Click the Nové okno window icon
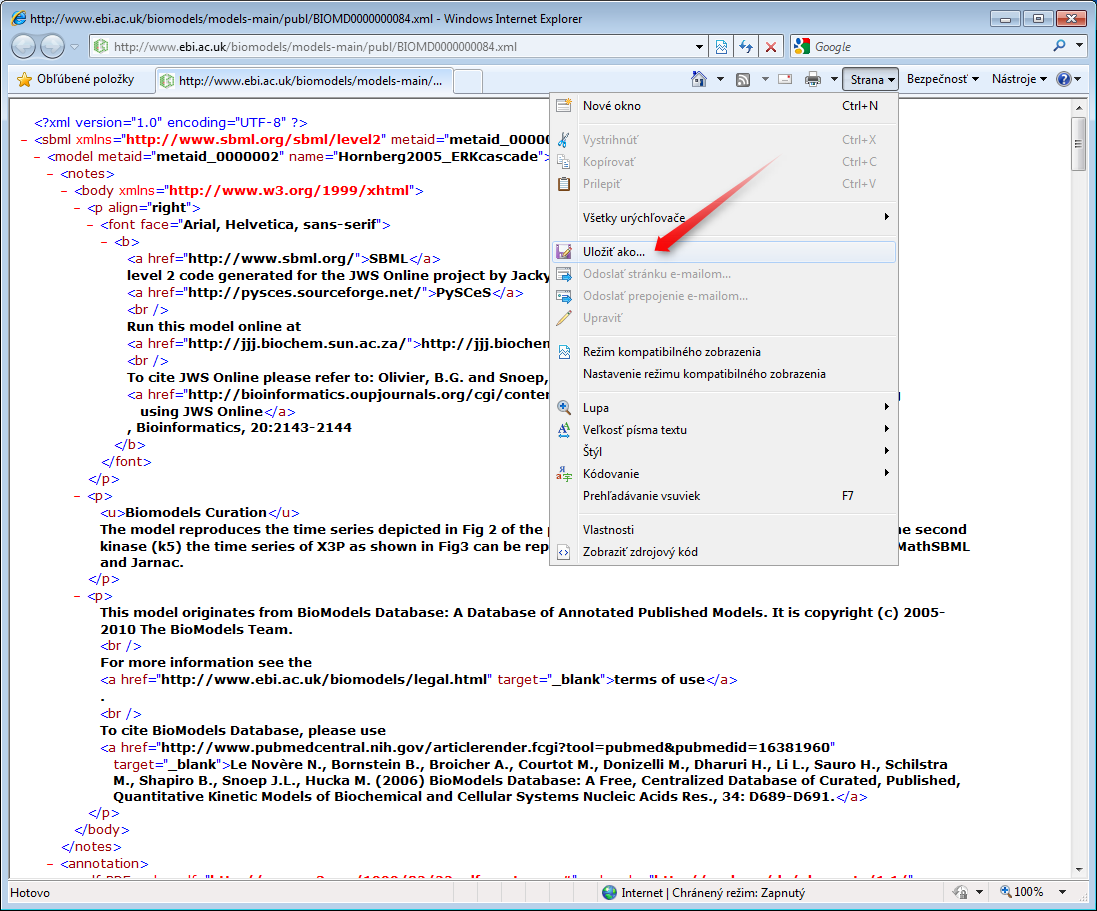Viewport: 1097px width, 911px height. pos(564,106)
